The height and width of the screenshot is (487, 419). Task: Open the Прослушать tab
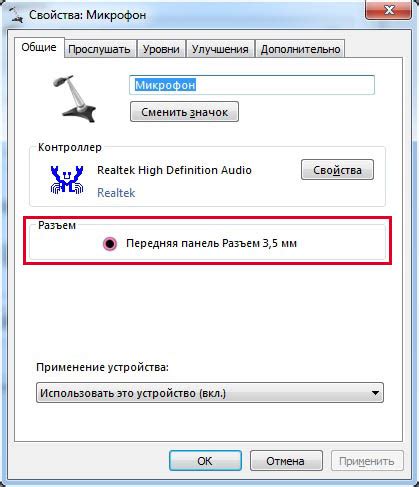[x=99, y=49]
